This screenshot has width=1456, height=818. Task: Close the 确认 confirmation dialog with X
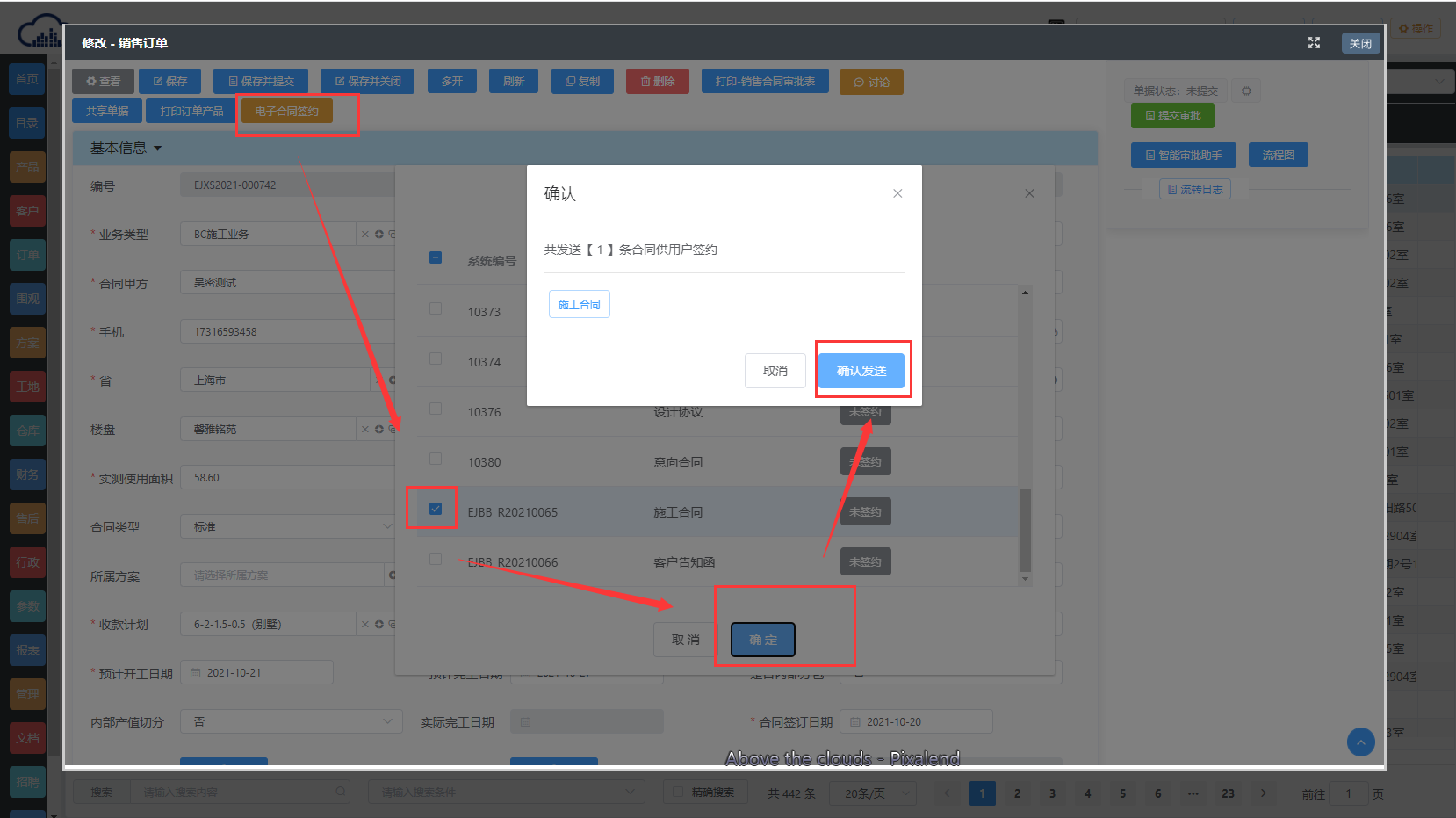click(x=897, y=193)
